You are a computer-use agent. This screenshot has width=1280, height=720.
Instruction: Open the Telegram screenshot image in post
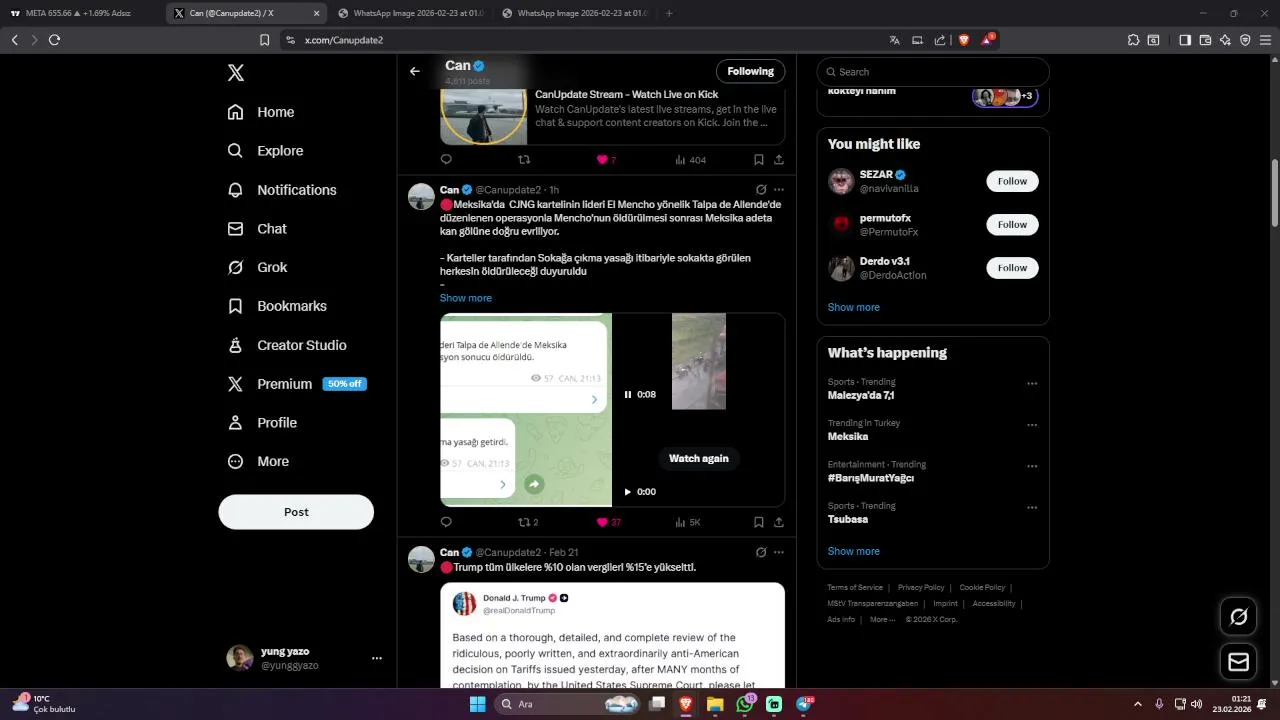[x=526, y=410]
